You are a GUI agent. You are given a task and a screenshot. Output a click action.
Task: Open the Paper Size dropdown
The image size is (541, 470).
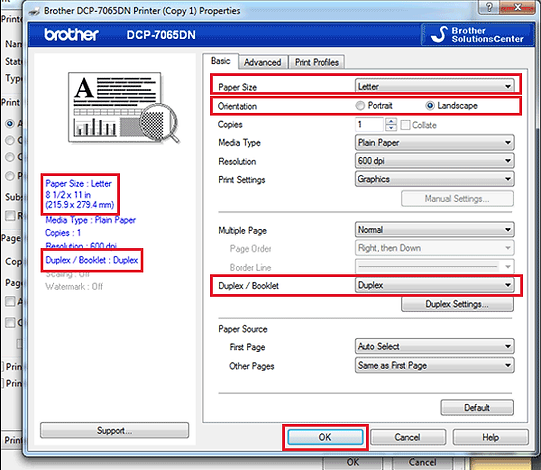(434, 86)
